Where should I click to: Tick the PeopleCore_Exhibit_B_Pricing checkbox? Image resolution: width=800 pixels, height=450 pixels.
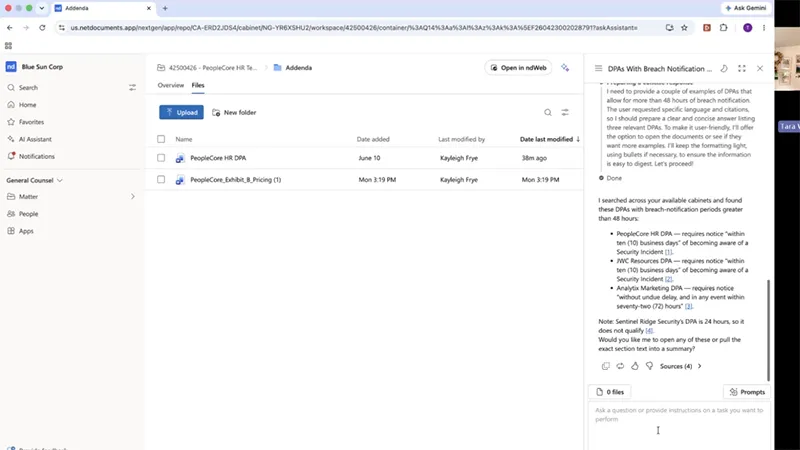(161, 180)
